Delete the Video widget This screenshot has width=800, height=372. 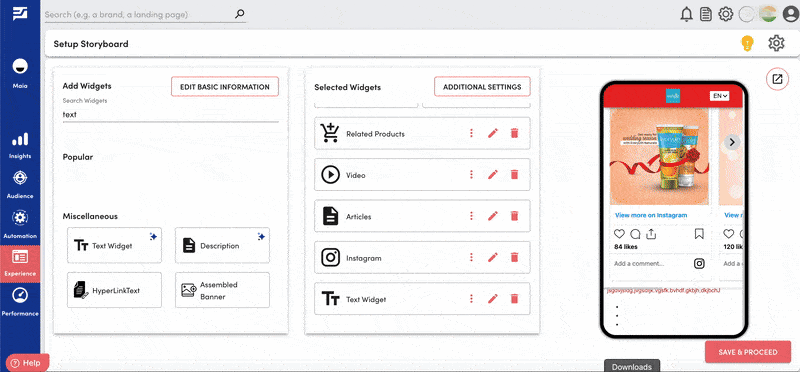[x=514, y=175]
